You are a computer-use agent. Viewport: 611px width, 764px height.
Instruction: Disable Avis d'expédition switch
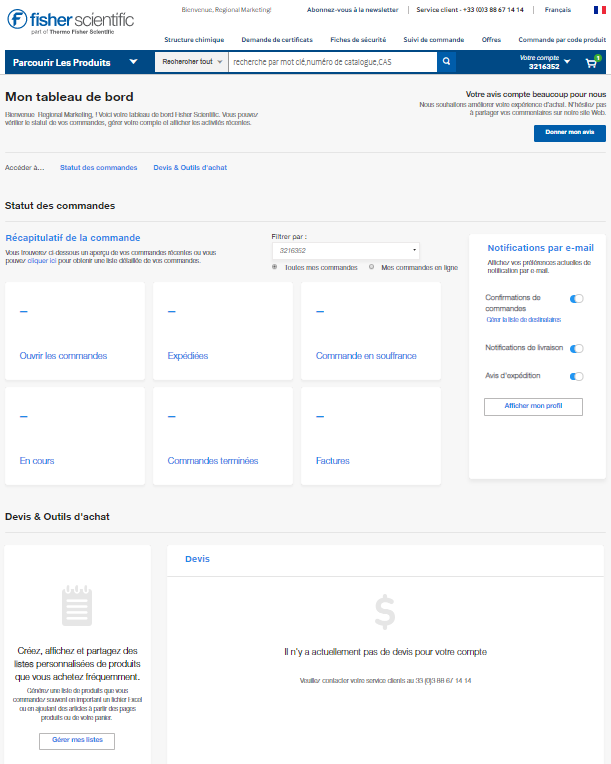click(576, 376)
